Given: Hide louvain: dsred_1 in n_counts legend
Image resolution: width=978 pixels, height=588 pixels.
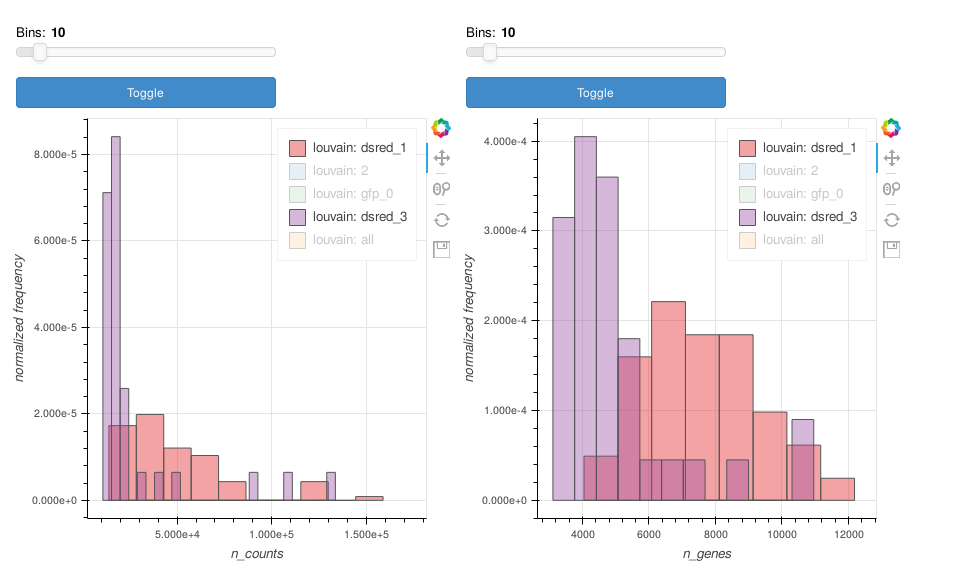Looking at the screenshot, I should coord(346,148).
